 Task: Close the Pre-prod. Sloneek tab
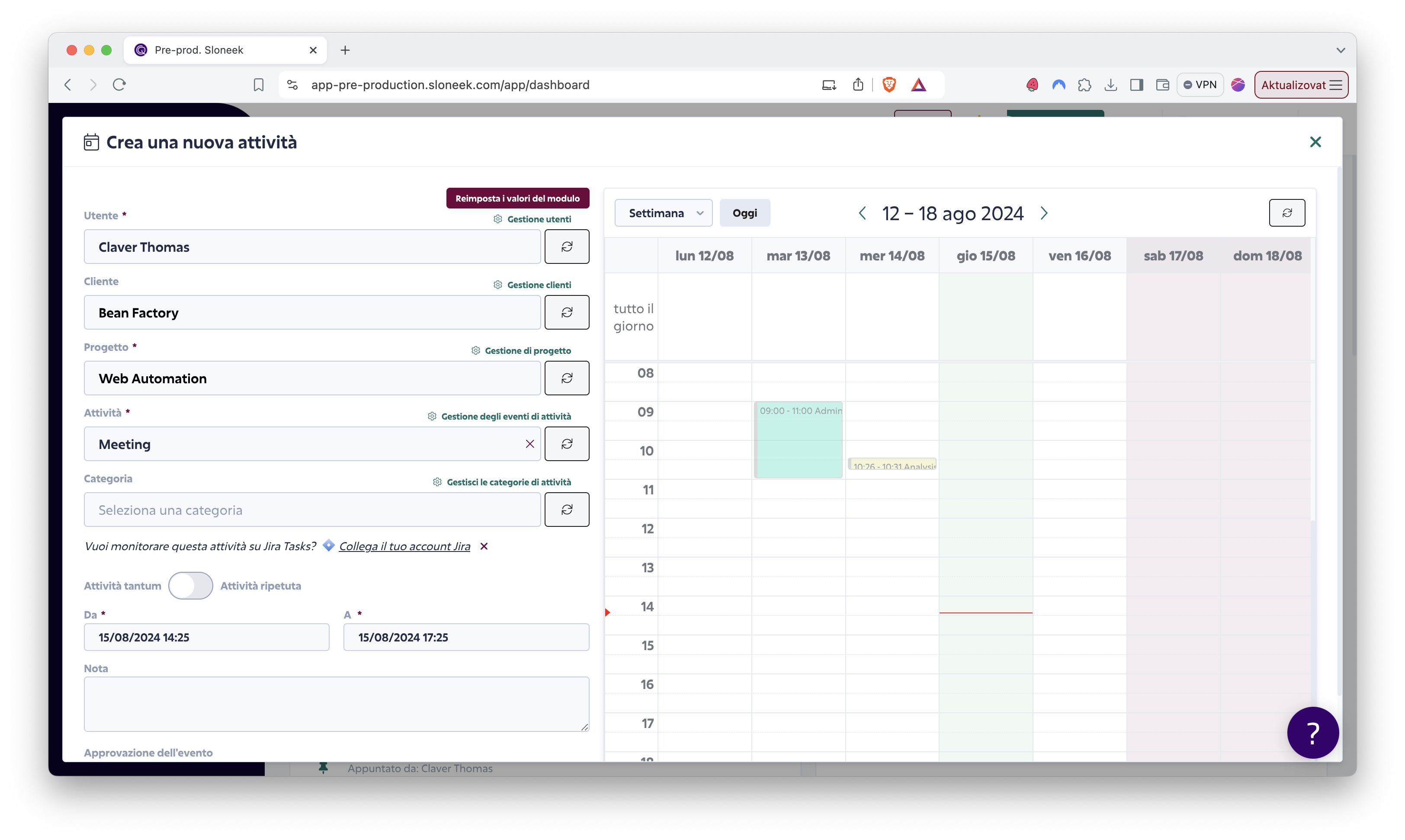point(313,50)
